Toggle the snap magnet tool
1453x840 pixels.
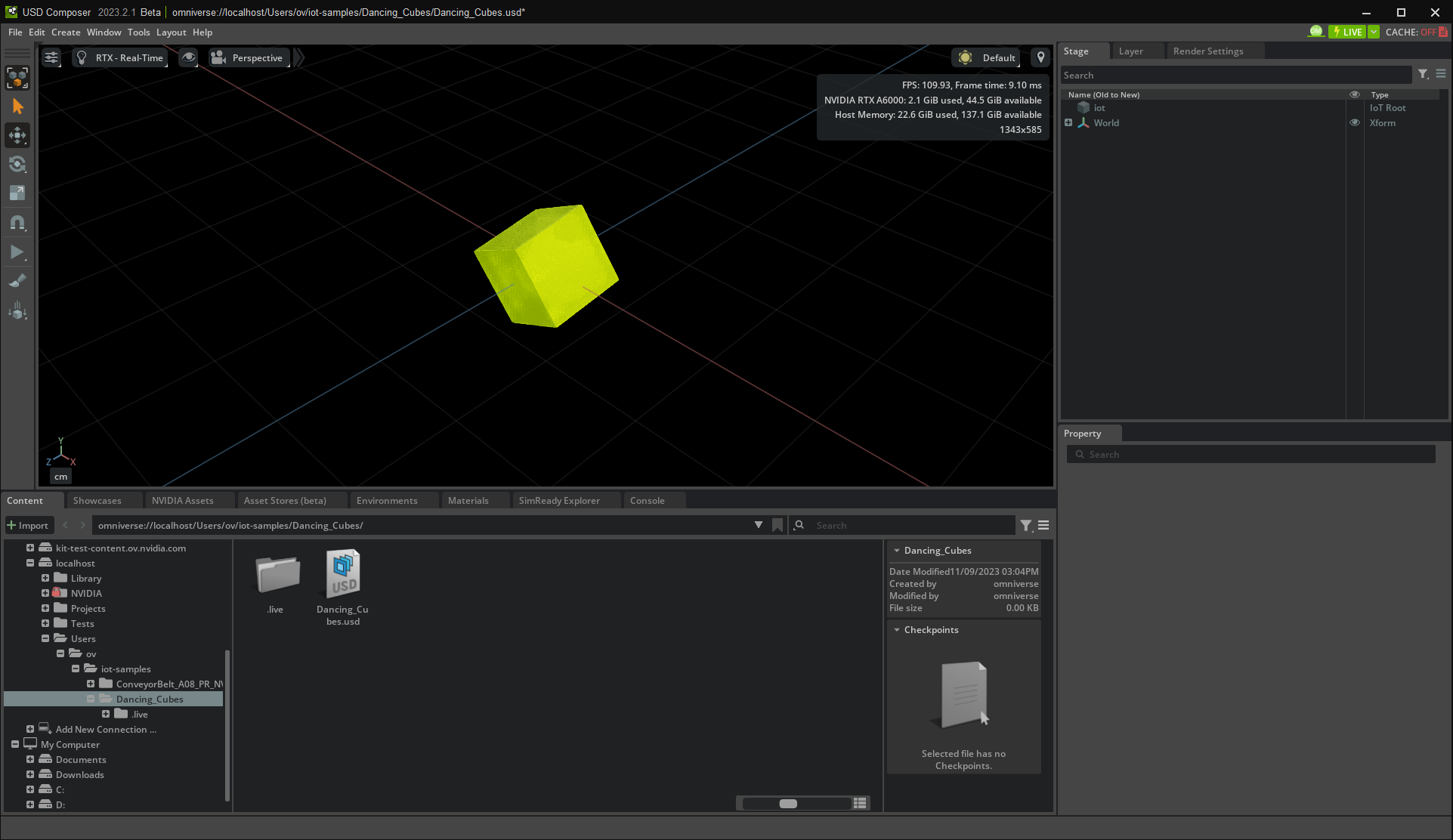point(17,223)
